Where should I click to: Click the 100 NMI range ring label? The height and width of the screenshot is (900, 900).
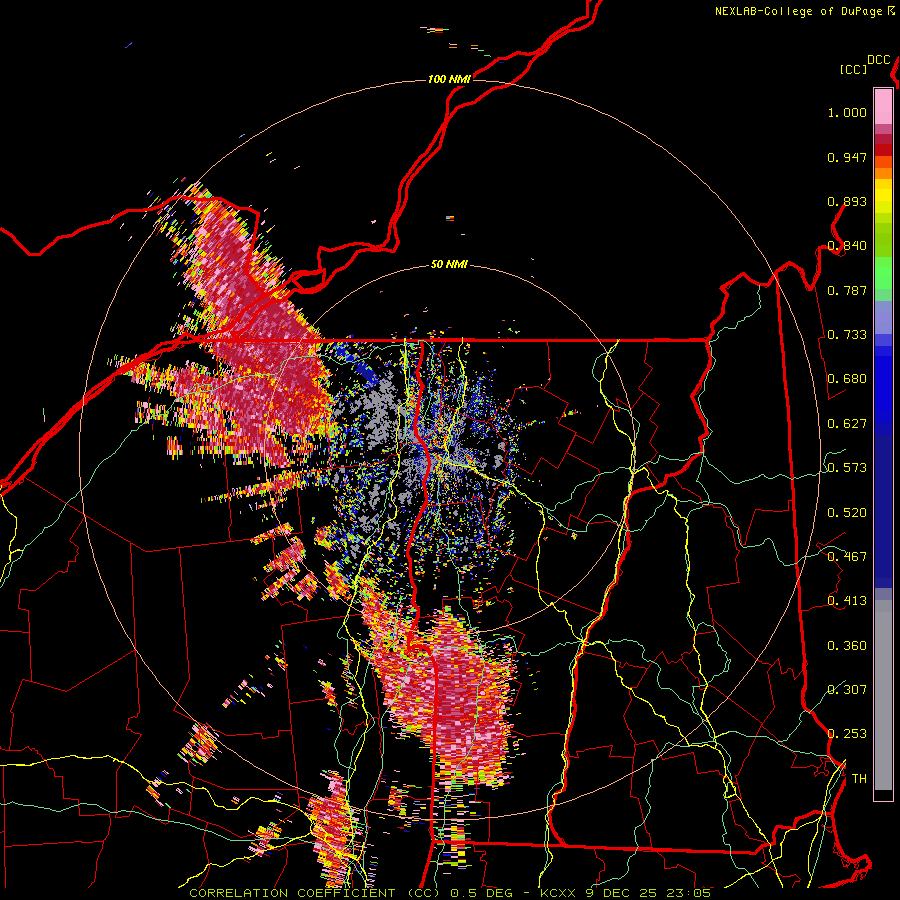pos(449,79)
